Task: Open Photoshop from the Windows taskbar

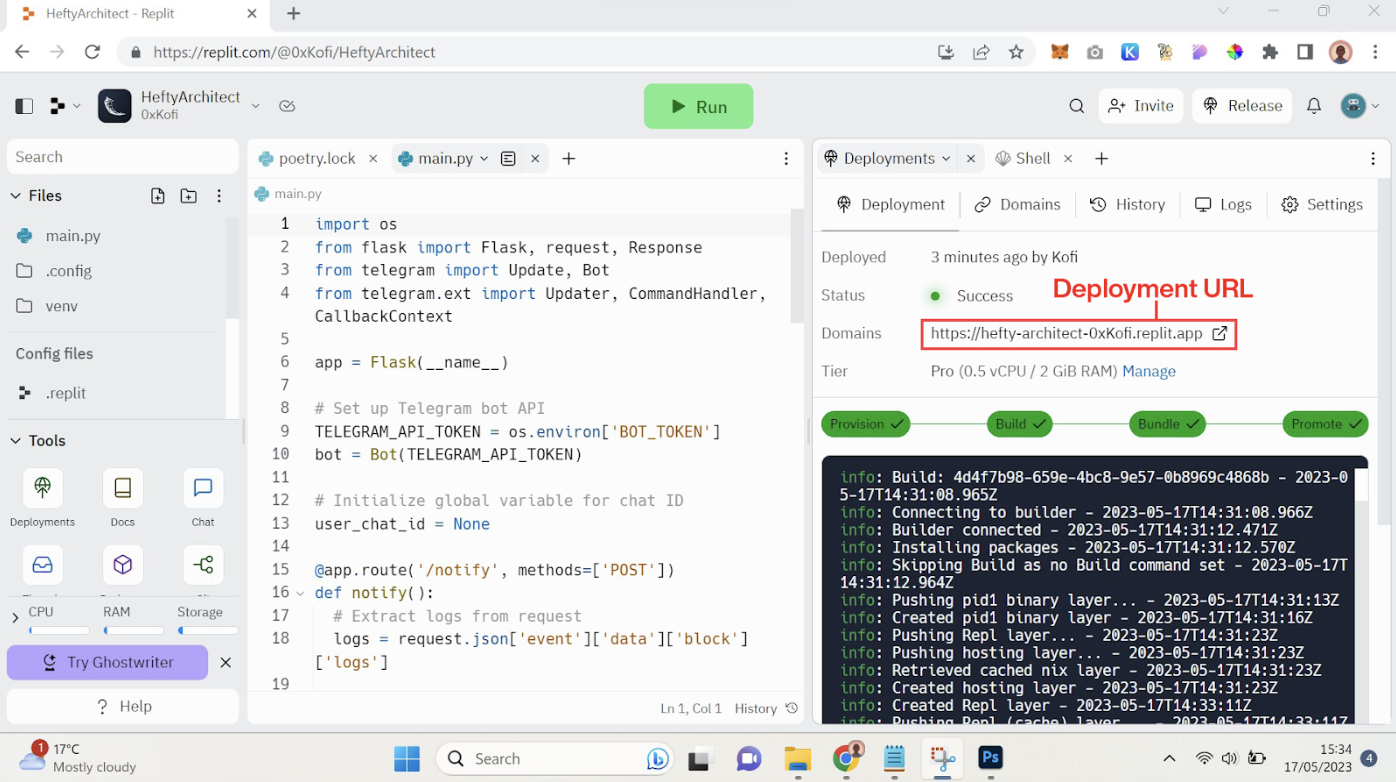Action: 990,758
